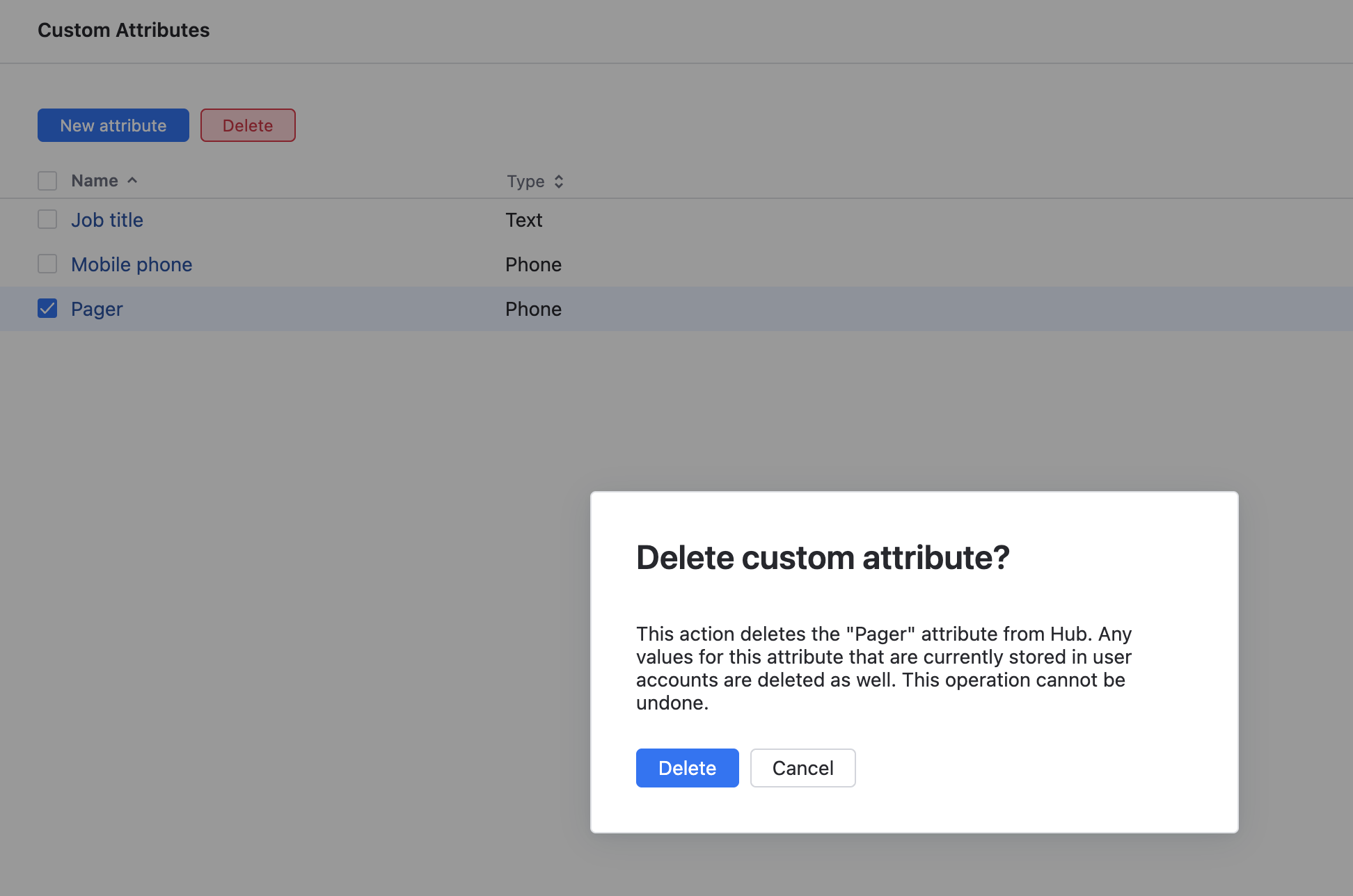Click Phone type in Pager row
This screenshot has height=896, width=1353.
click(533, 309)
